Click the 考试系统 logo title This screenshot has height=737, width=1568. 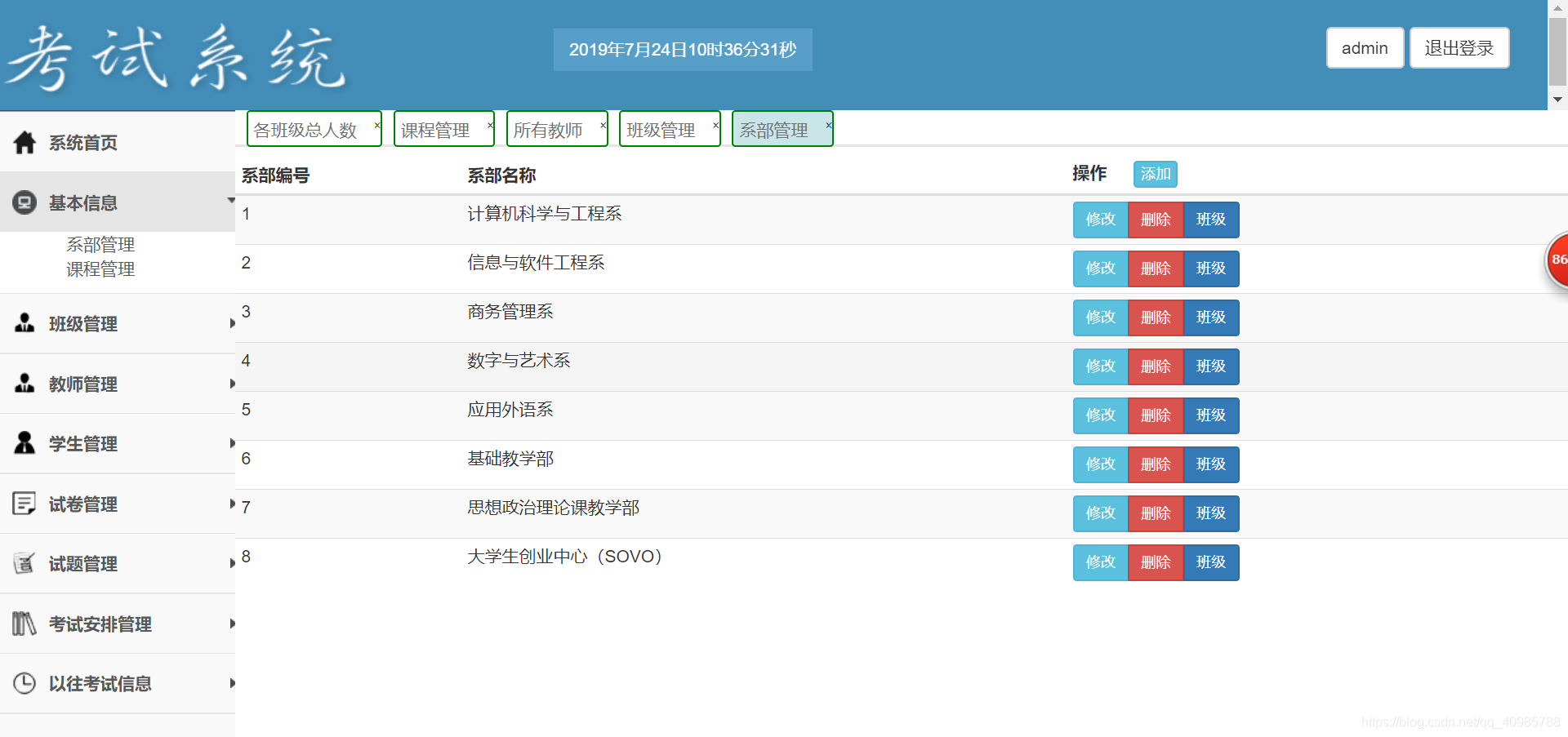pyautogui.click(x=176, y=57)
